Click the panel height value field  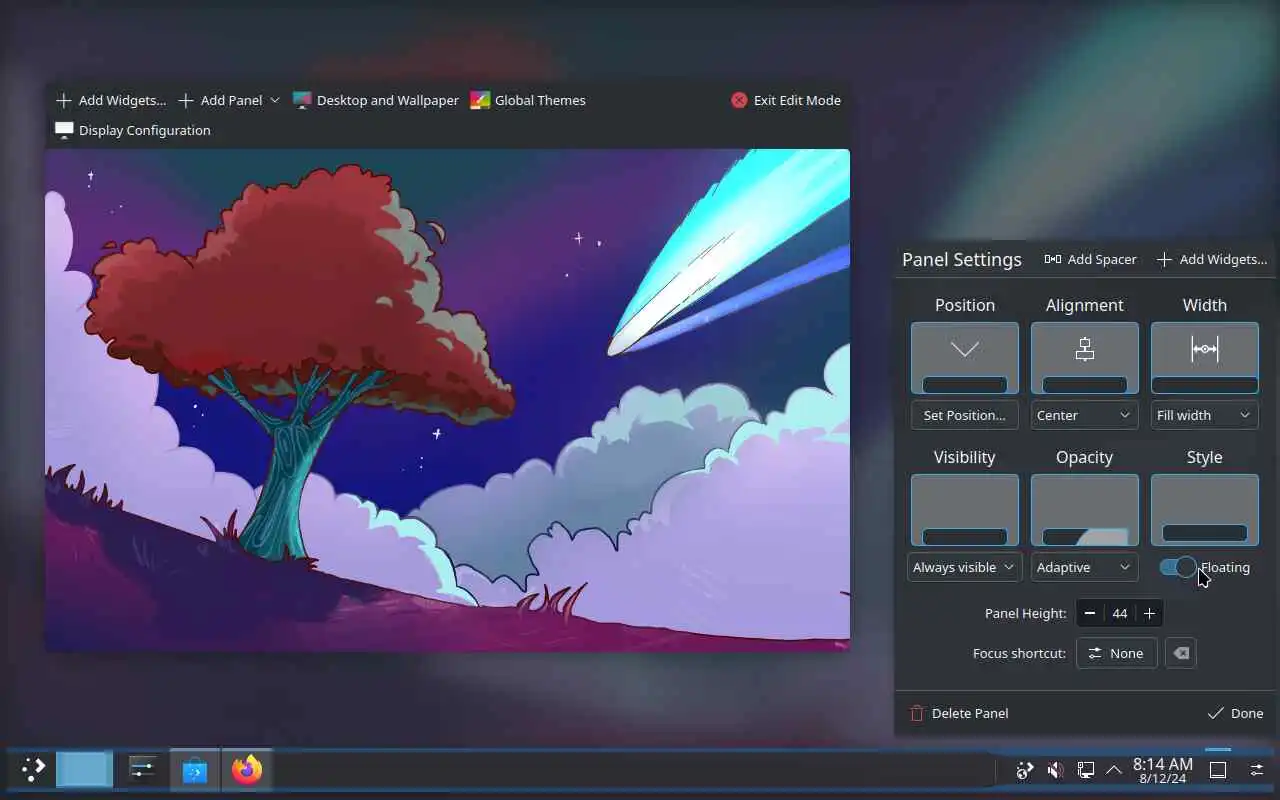pyautogui.click(x=1120, y=613)
